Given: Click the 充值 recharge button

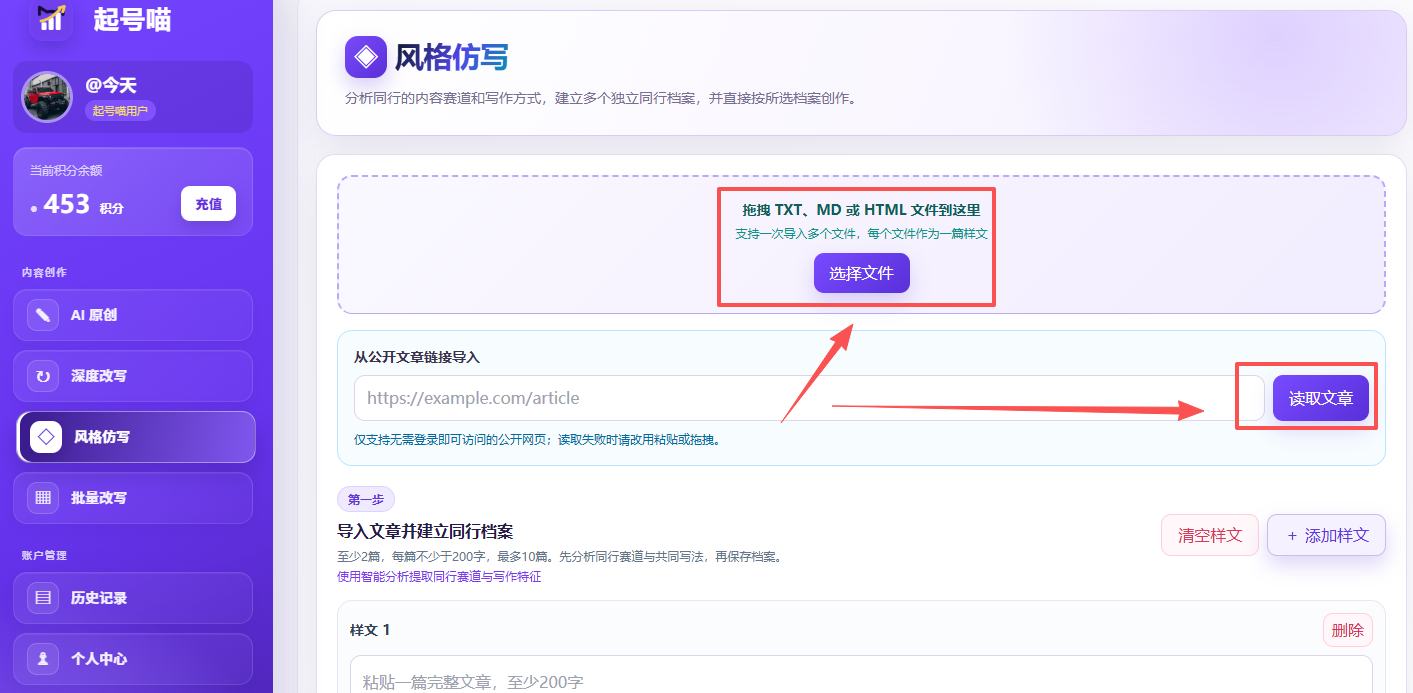Looking at the screenshot, I should [x=208, y=203].
